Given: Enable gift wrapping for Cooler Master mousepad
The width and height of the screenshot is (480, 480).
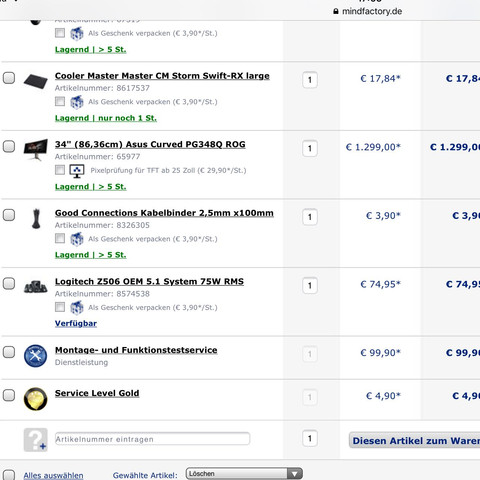Looking at the screenshot, I should point(60,101).
